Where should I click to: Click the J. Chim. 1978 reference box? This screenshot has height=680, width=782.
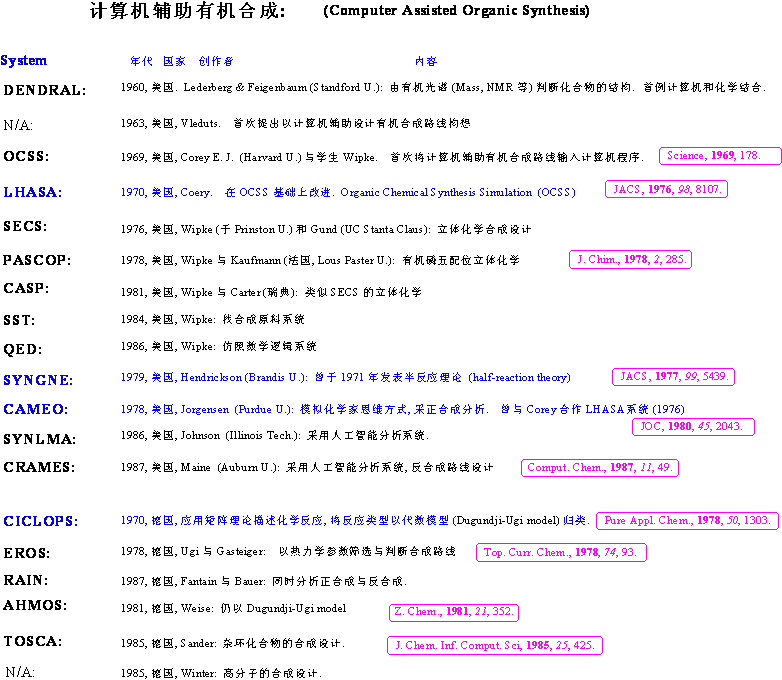point(630,260)
